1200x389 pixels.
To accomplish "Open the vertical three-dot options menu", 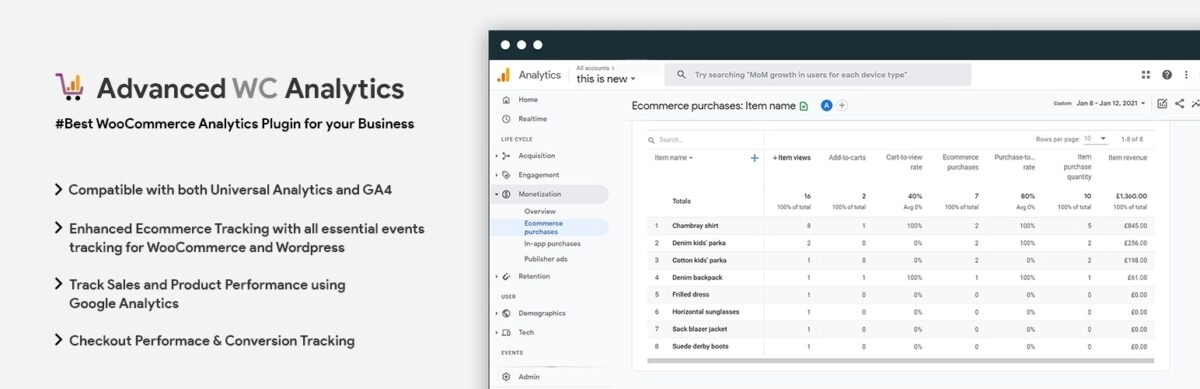I will [1187, 75].
